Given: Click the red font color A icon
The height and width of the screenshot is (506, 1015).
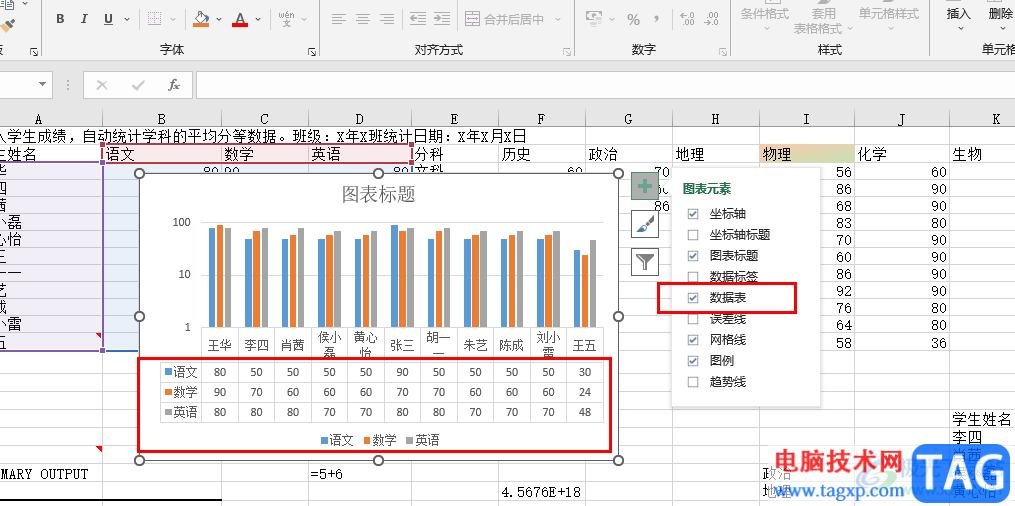Looking at the screenshot, I should pos(241,19).
